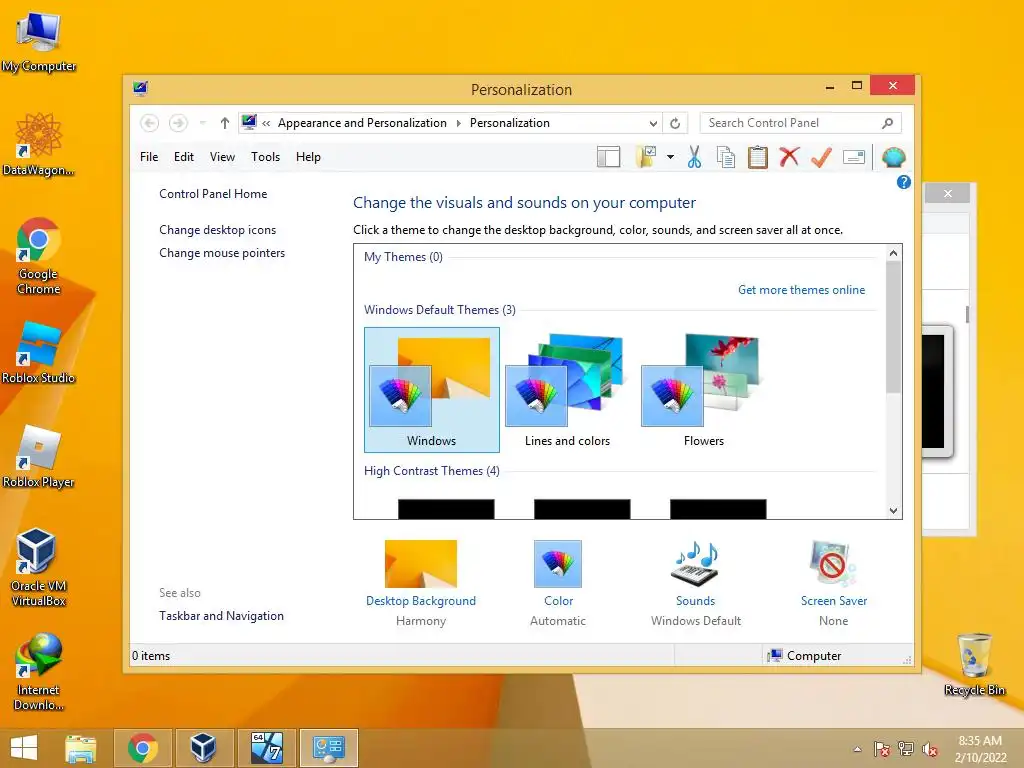Screen dimensions: 1024x768
Task: Go up one folder level
Action: (x=225, y=123)
